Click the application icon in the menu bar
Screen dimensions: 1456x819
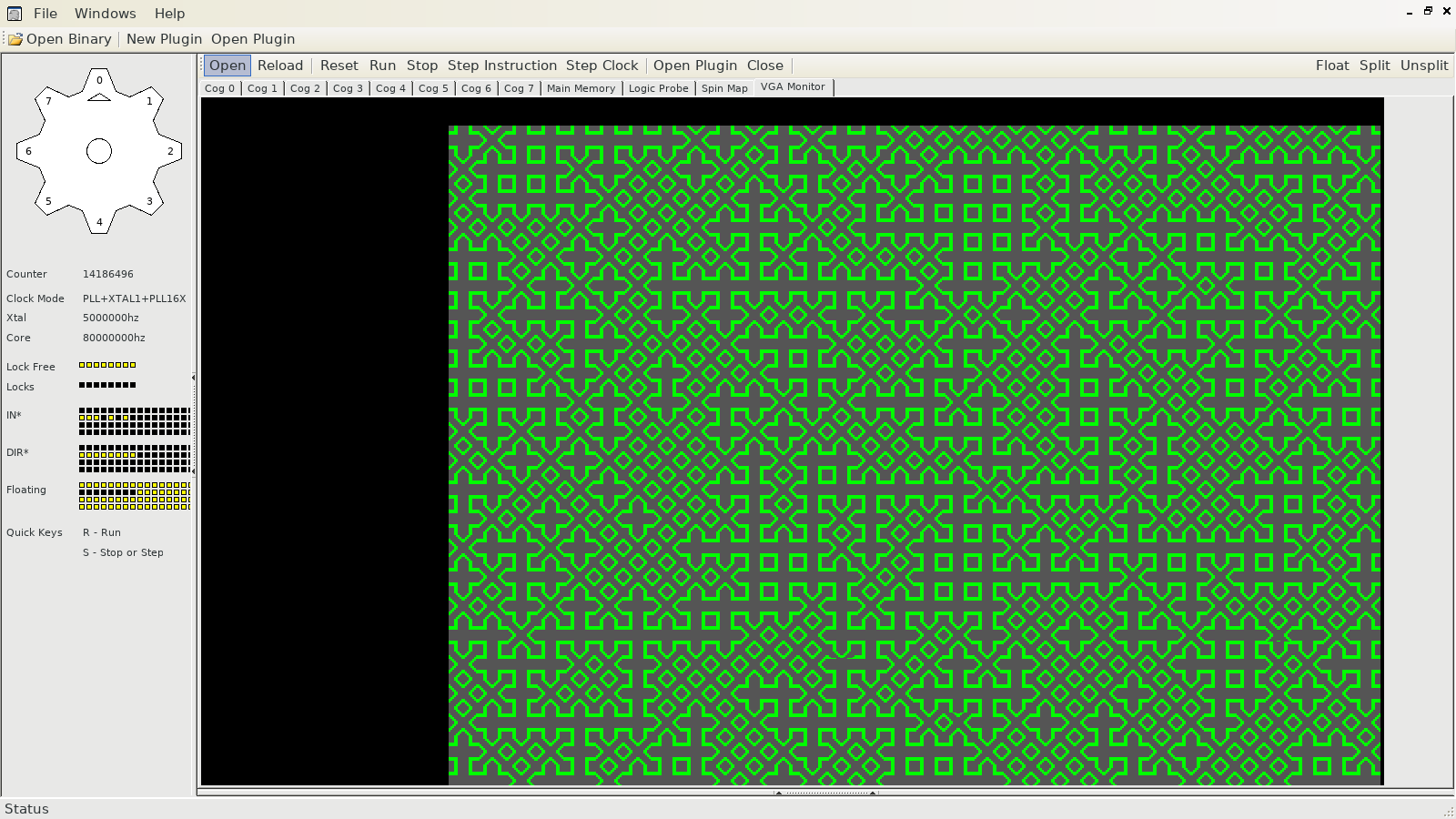tap(15, 14)
